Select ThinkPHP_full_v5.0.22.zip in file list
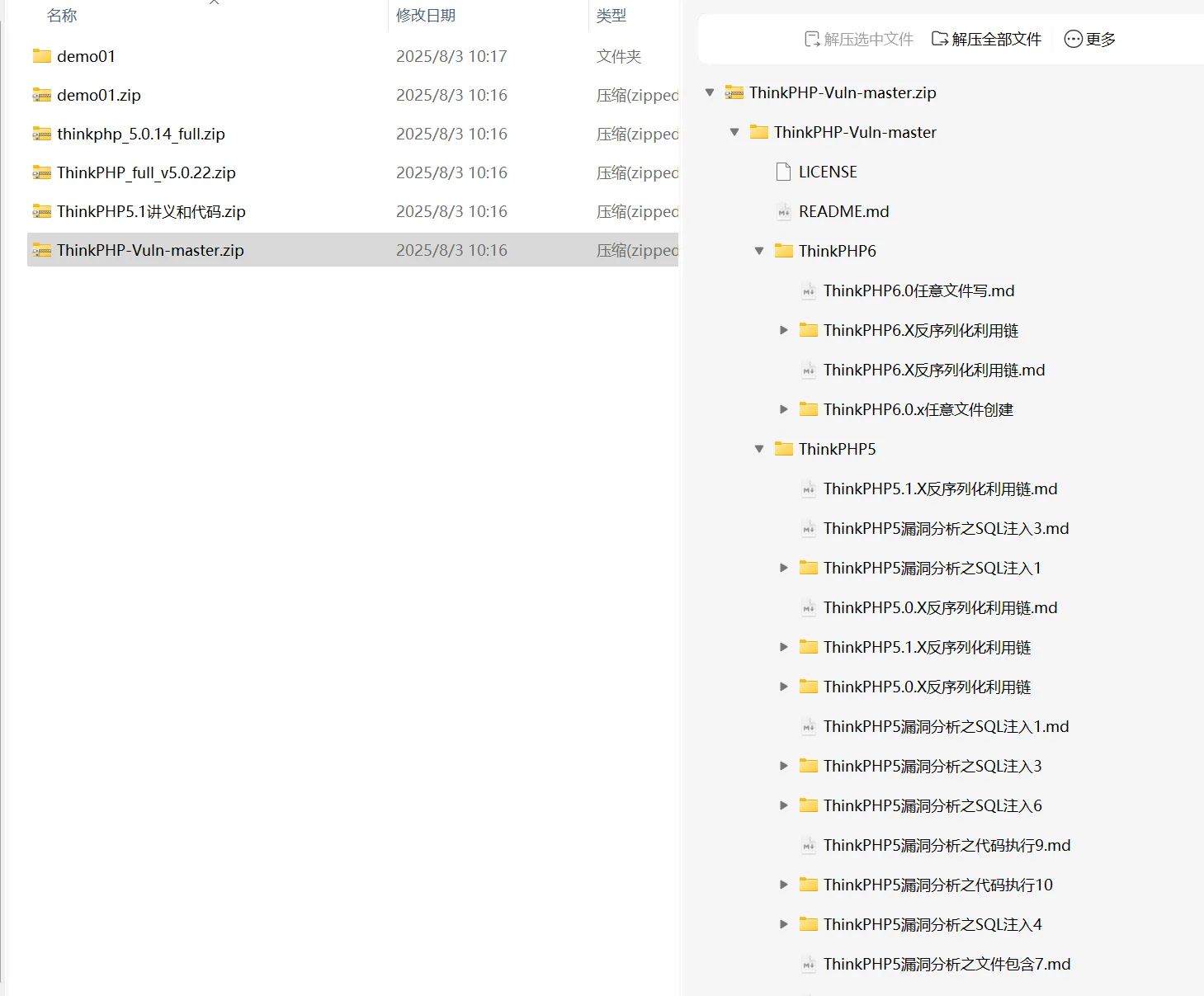Viewport: 1204px width, 996px height. pos(146,172)
